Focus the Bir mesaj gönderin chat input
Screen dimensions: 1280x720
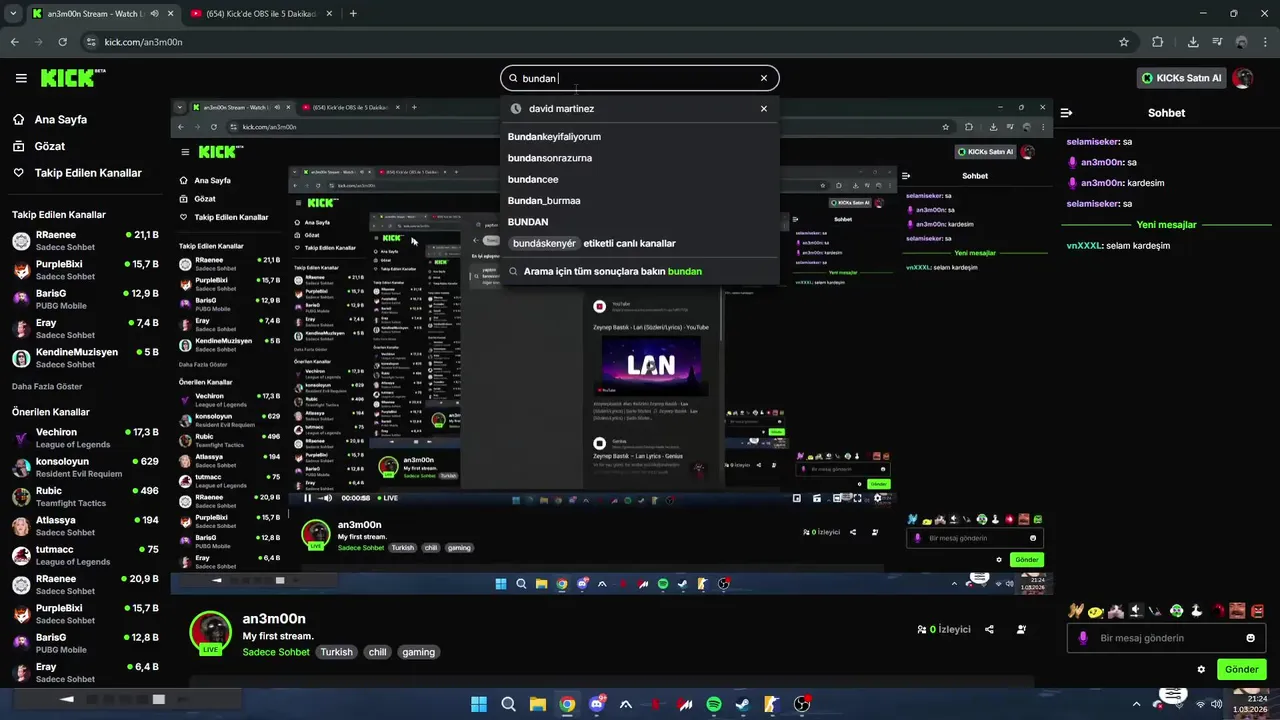click(1166, 638)
